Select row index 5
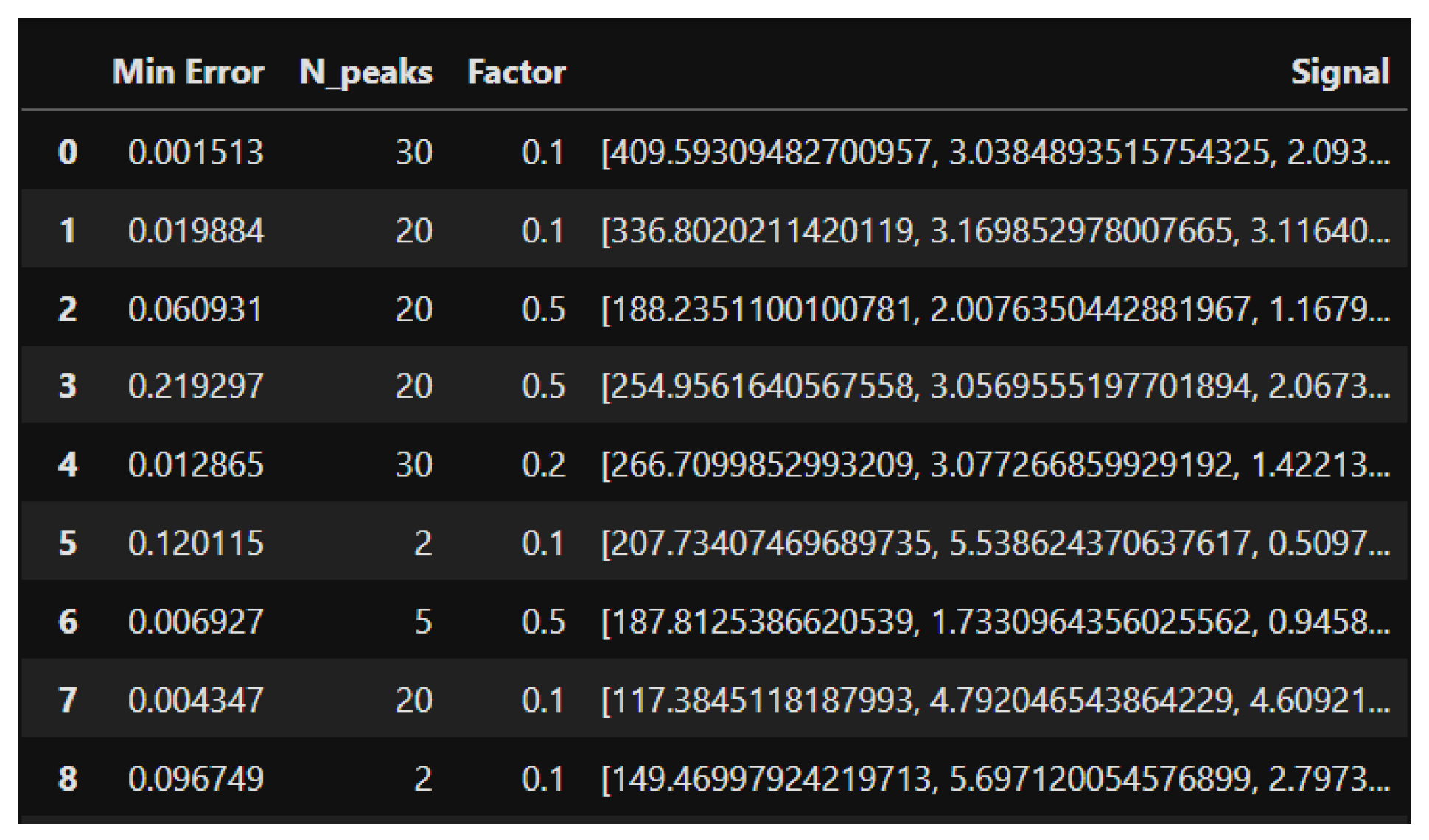1429x840 pixels. click(68, 543)
